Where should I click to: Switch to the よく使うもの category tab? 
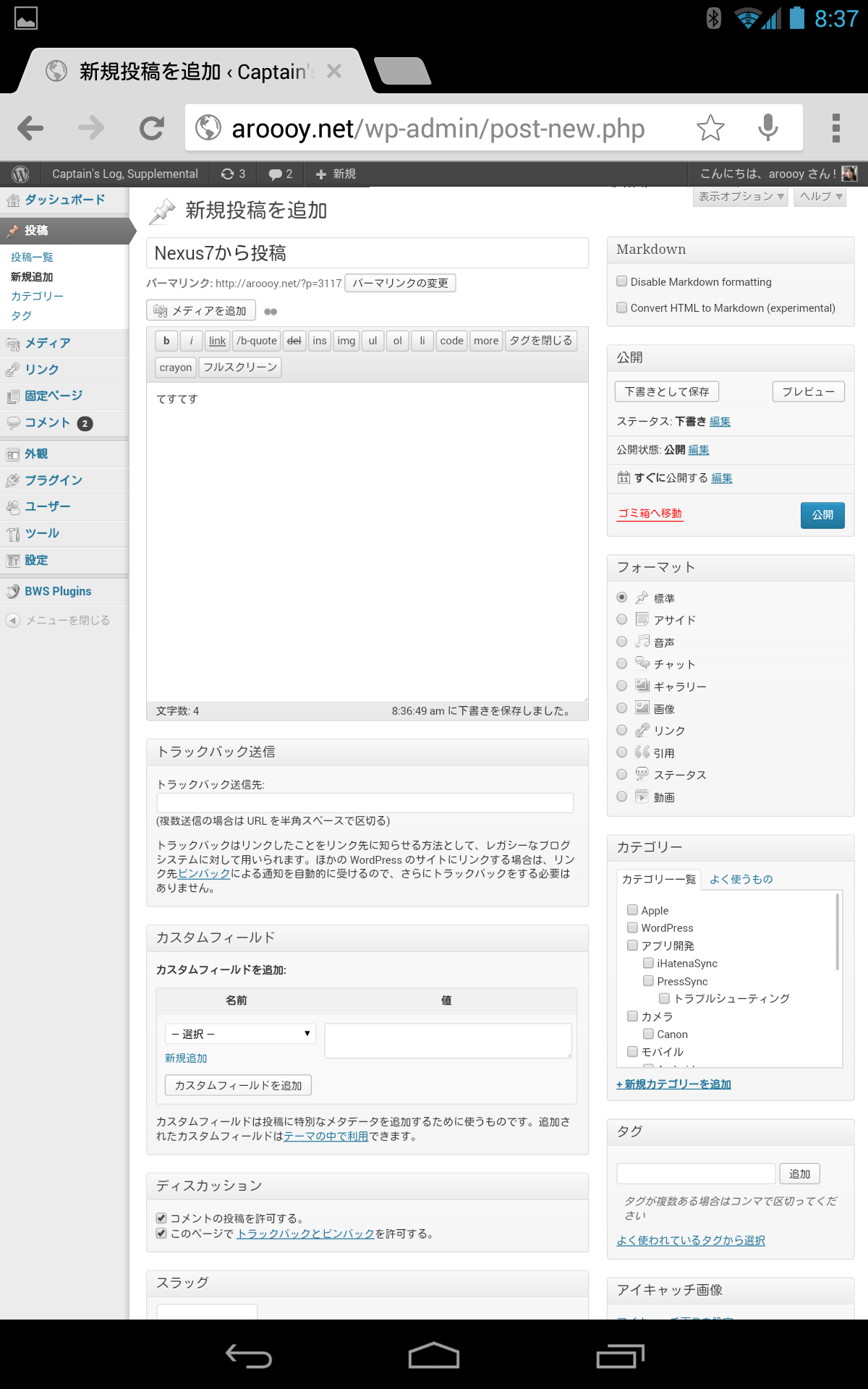pos(741,879)
